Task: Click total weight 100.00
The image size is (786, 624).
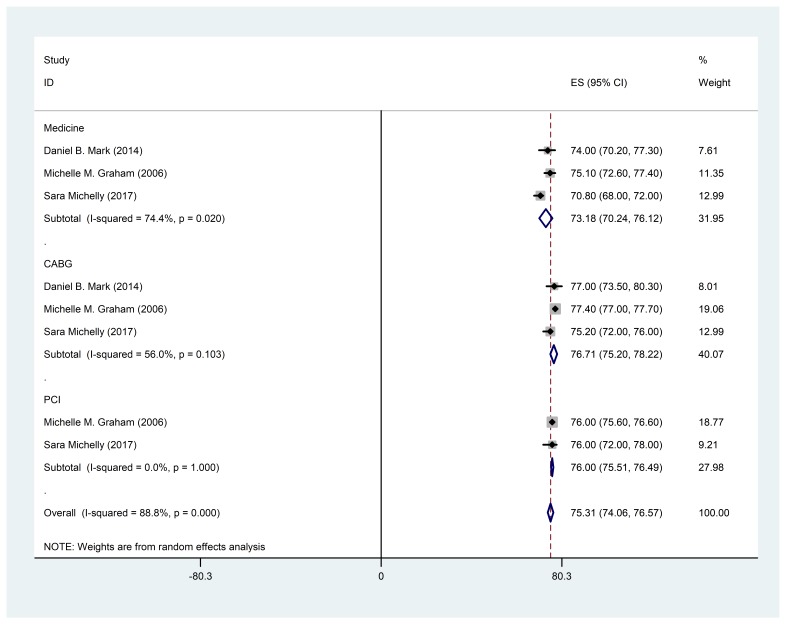Action: pos(714,513)
